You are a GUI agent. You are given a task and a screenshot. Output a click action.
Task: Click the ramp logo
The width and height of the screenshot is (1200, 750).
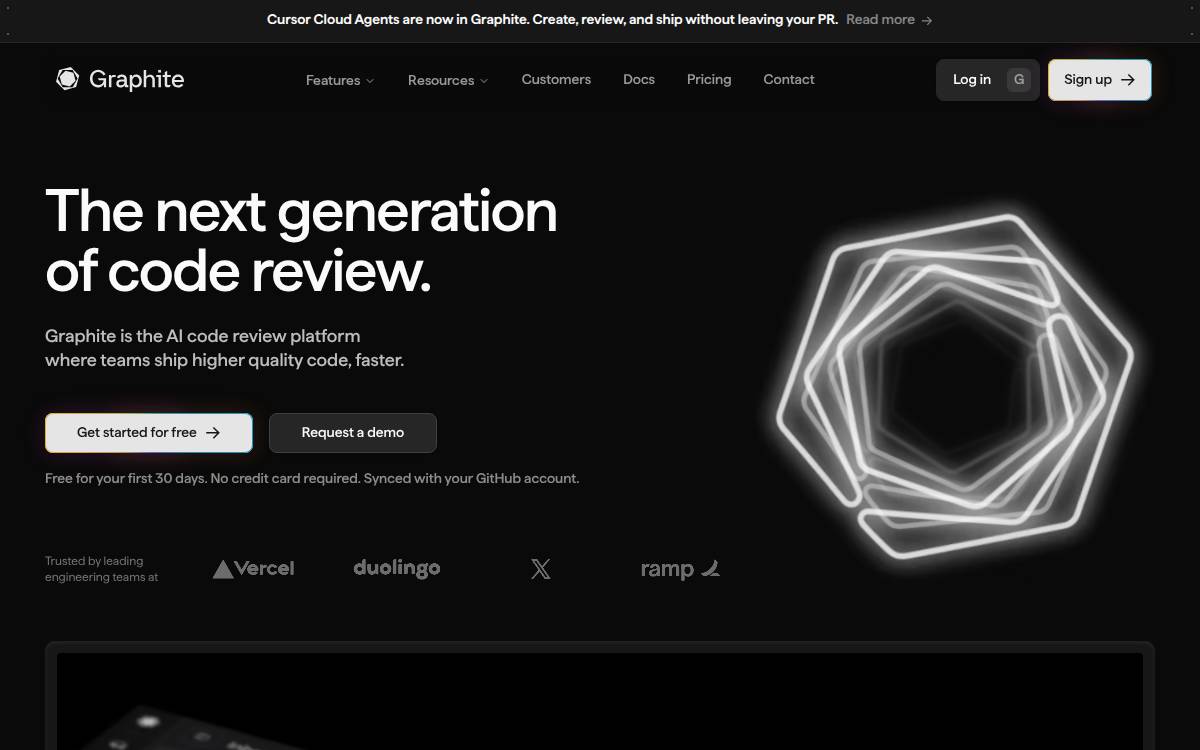(681, 569)
